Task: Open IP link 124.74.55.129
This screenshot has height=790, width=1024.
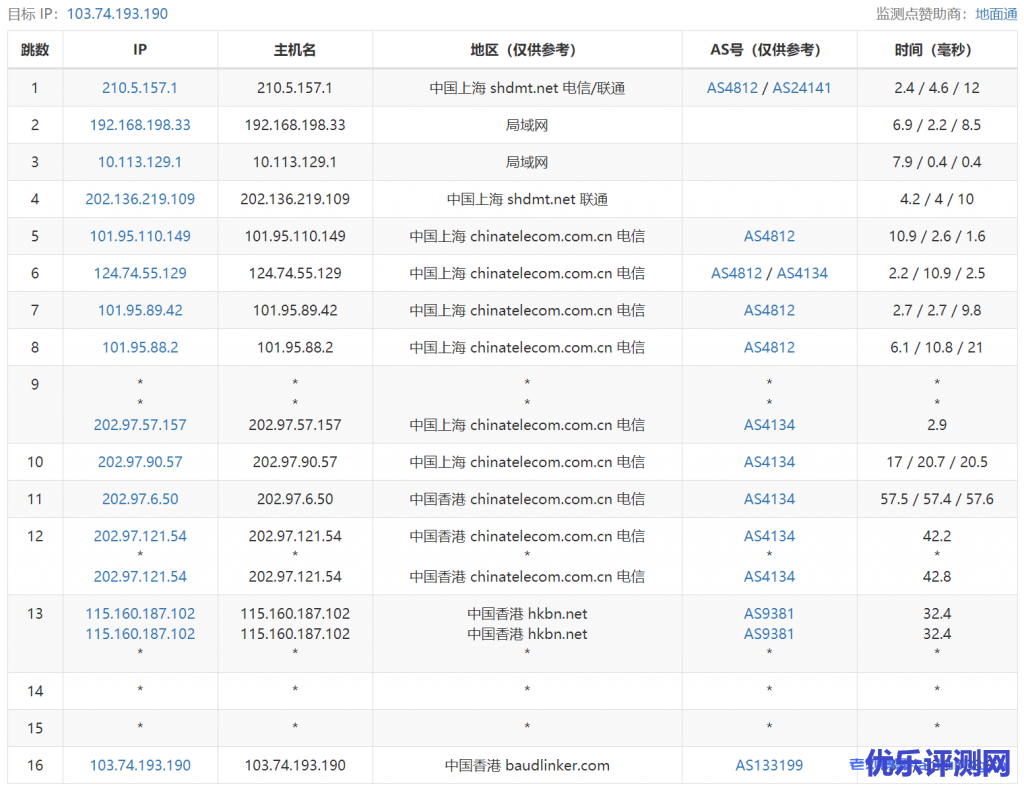Action: click(140, 273)
